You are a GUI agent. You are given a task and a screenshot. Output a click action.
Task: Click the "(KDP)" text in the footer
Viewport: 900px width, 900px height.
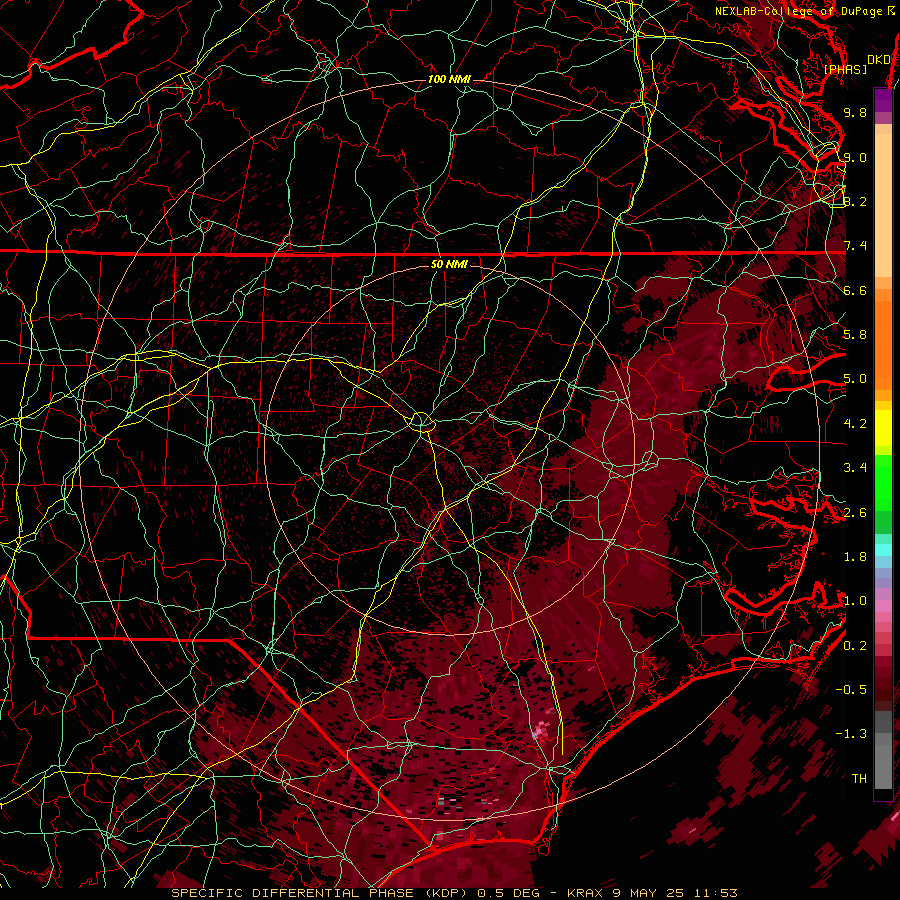(x=450, y=893)
